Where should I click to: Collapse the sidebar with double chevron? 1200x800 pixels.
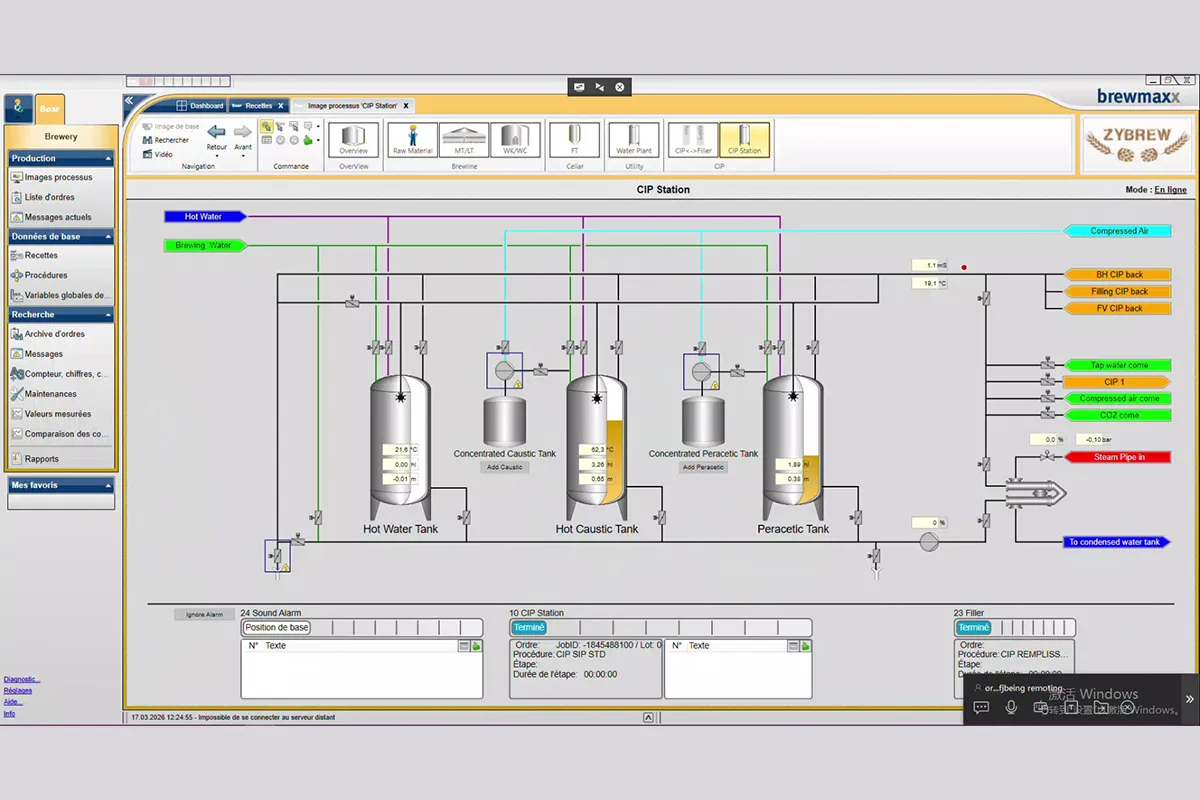(x=129, y=100)
